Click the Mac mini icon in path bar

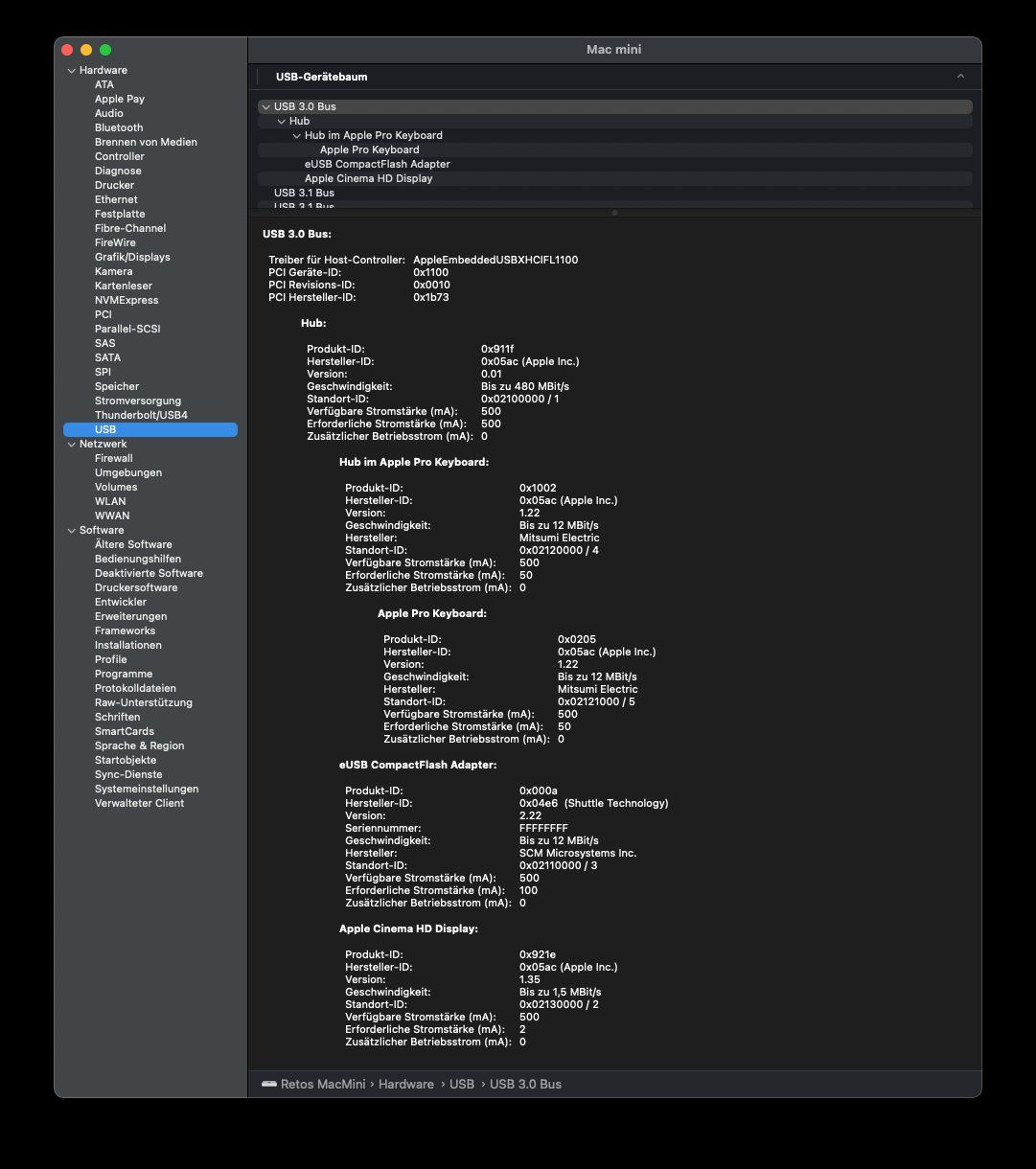268,1084
